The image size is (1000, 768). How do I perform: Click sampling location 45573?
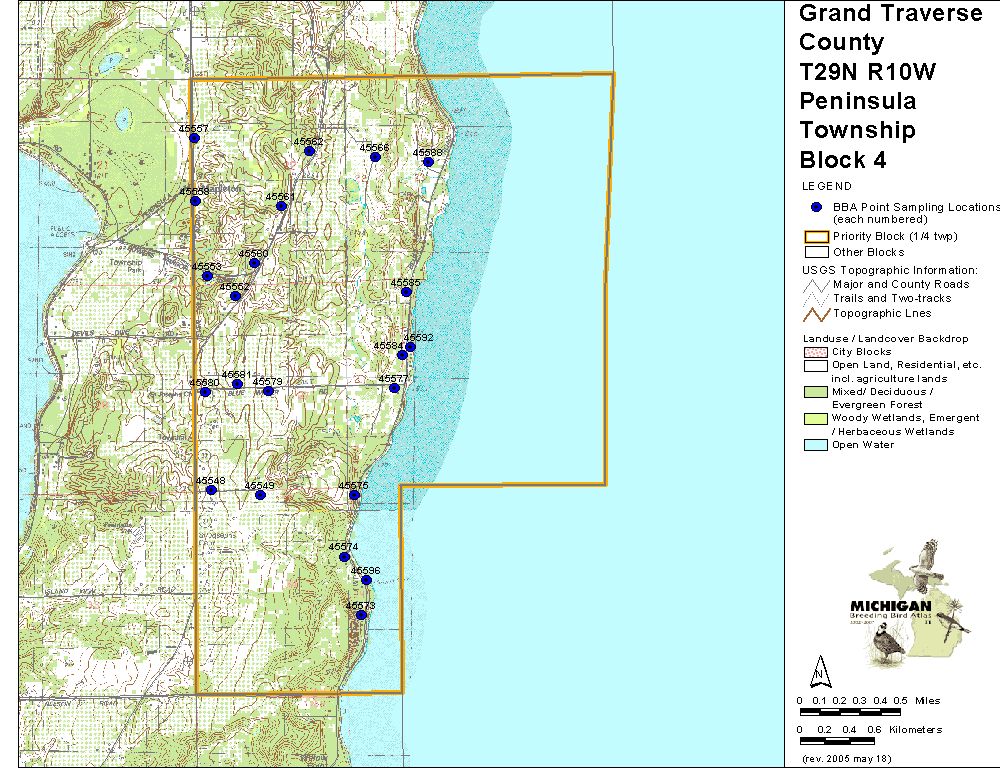point(361,615)
